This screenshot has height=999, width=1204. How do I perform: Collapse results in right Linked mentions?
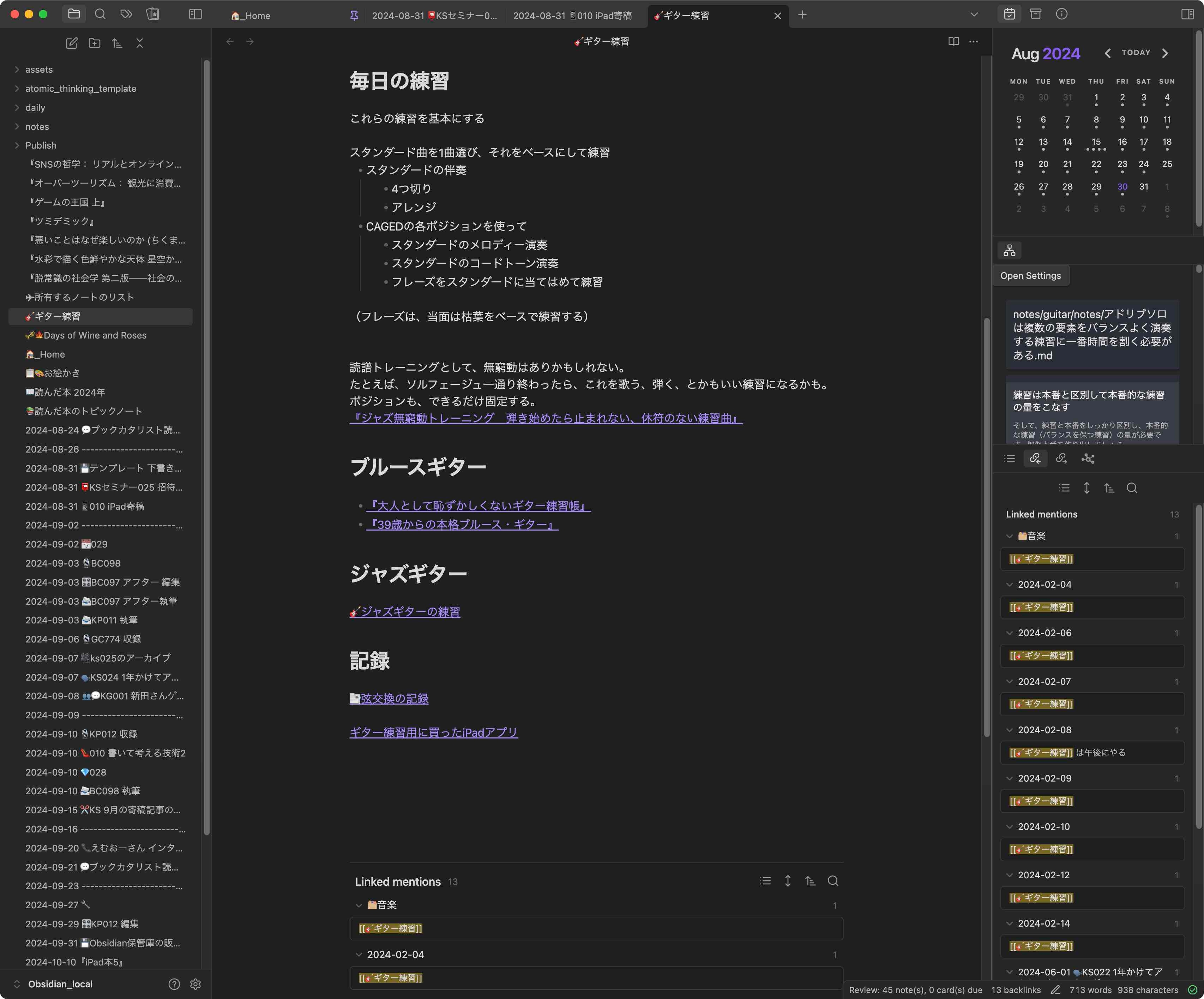[x=1064, y=488]
